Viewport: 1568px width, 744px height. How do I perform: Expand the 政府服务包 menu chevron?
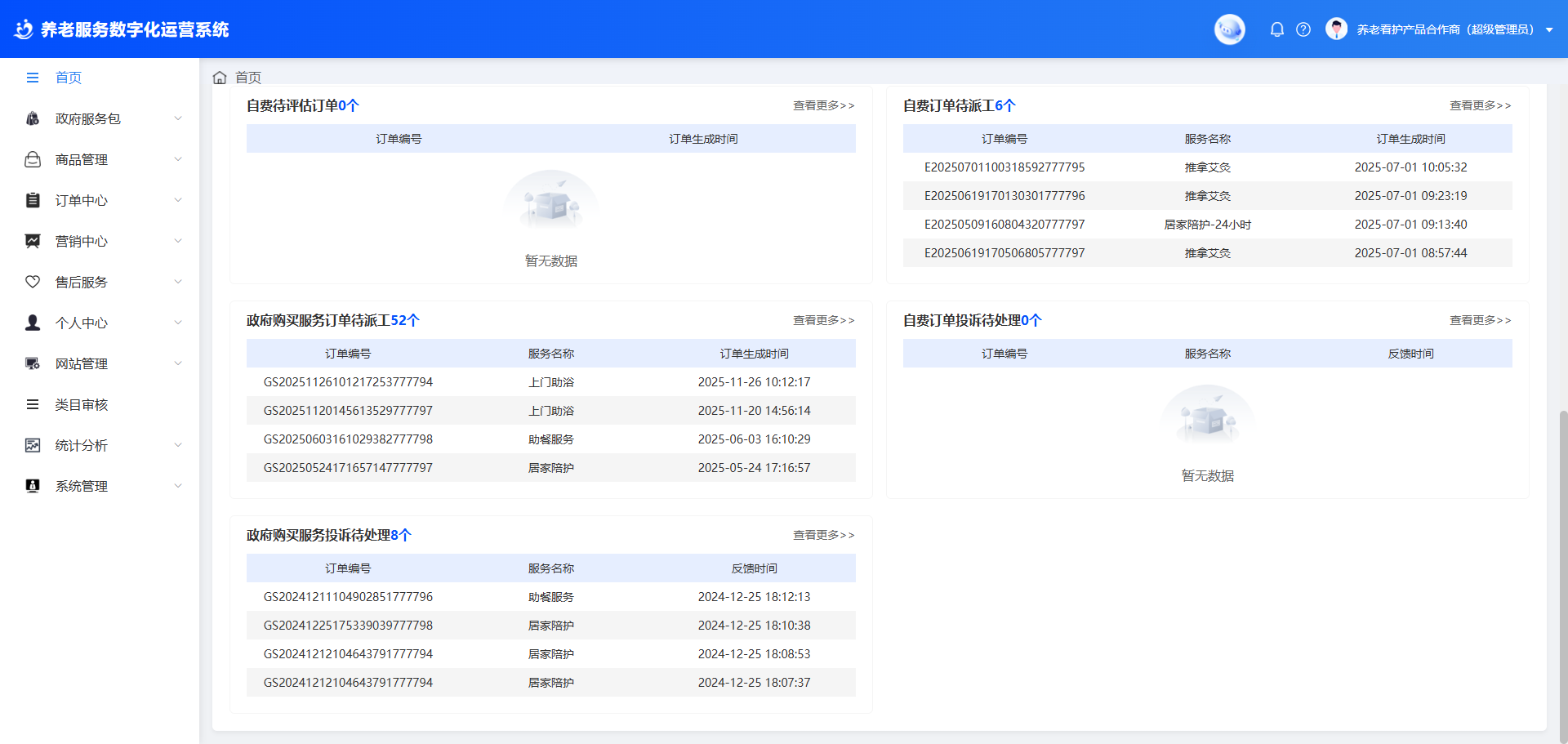[178, 118]
